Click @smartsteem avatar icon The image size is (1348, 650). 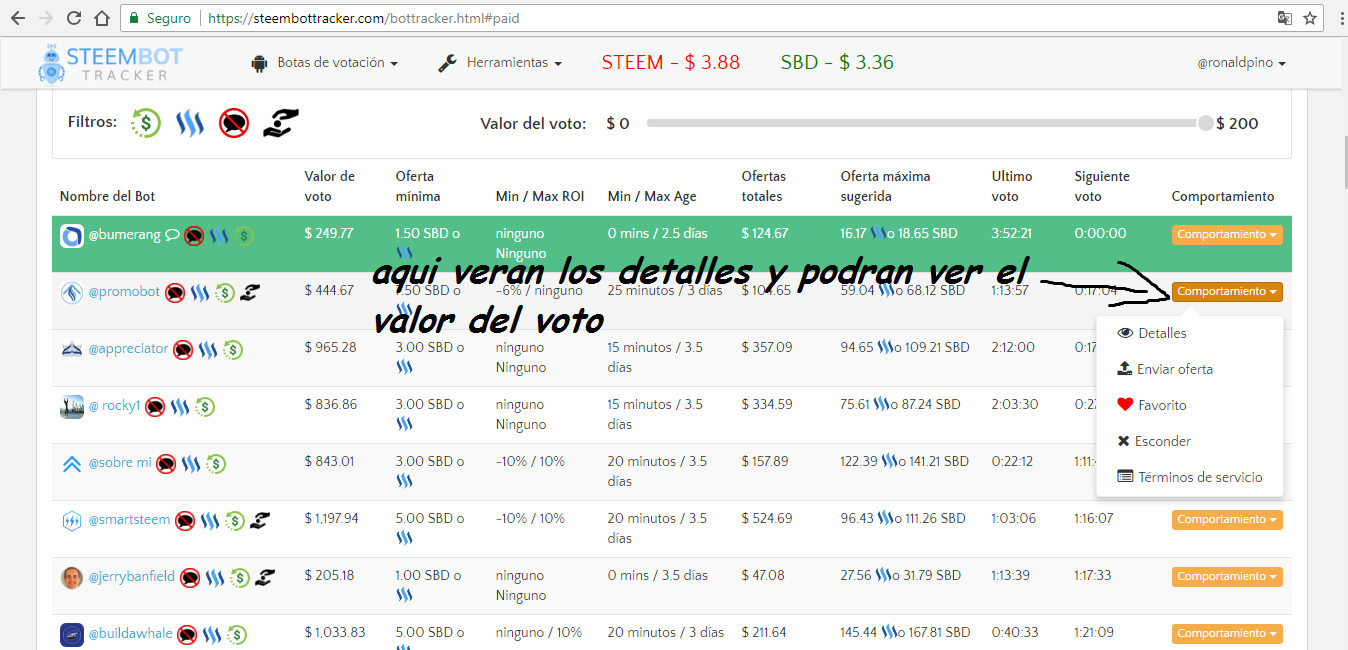click(72, 521)
